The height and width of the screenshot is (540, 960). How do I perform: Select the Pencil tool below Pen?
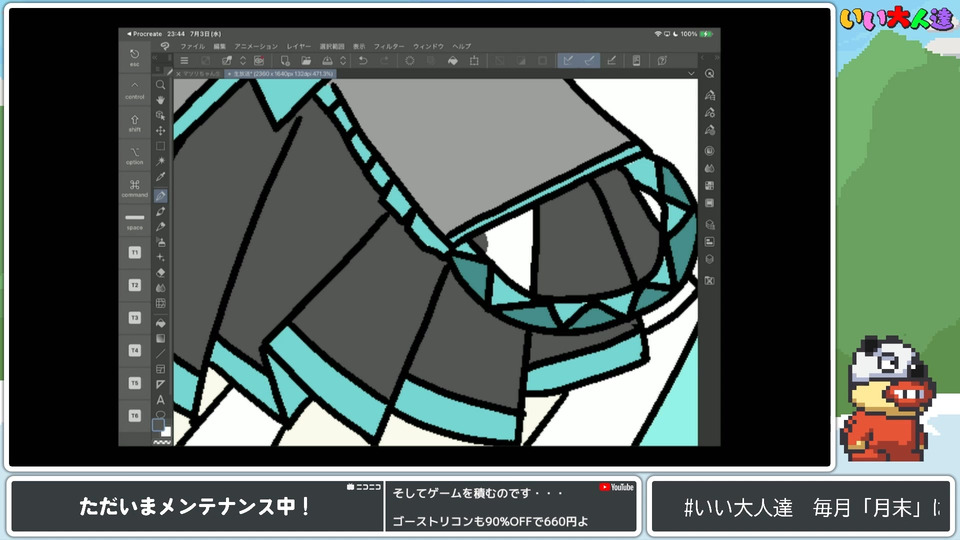[160, 211]
